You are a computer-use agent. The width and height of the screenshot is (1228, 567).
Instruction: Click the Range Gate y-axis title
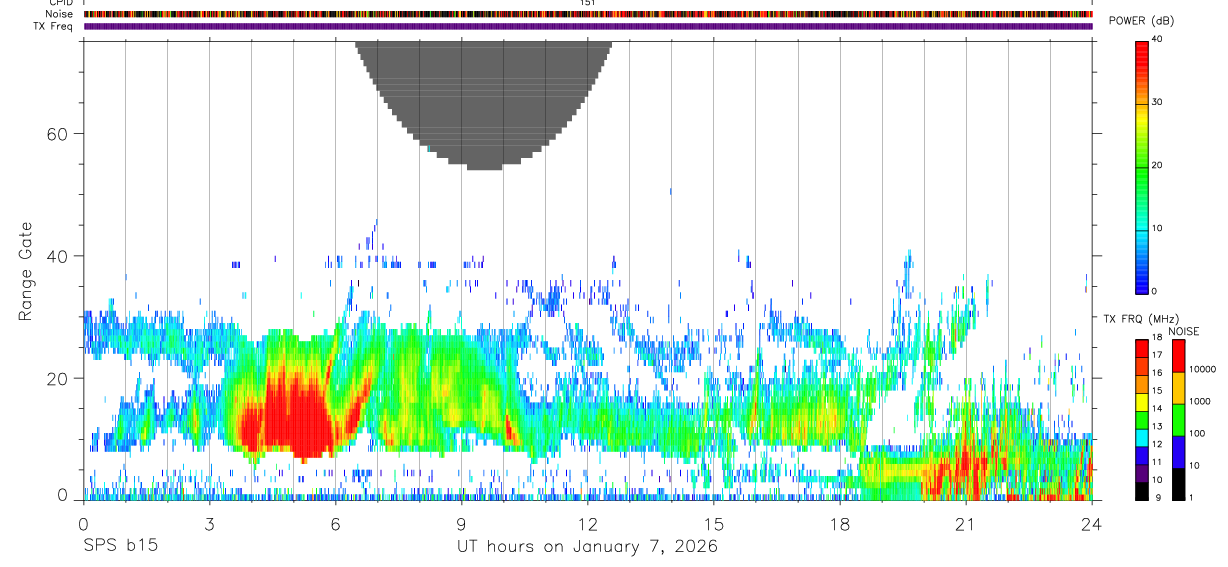pyautogui.click(x=26, y=271)
